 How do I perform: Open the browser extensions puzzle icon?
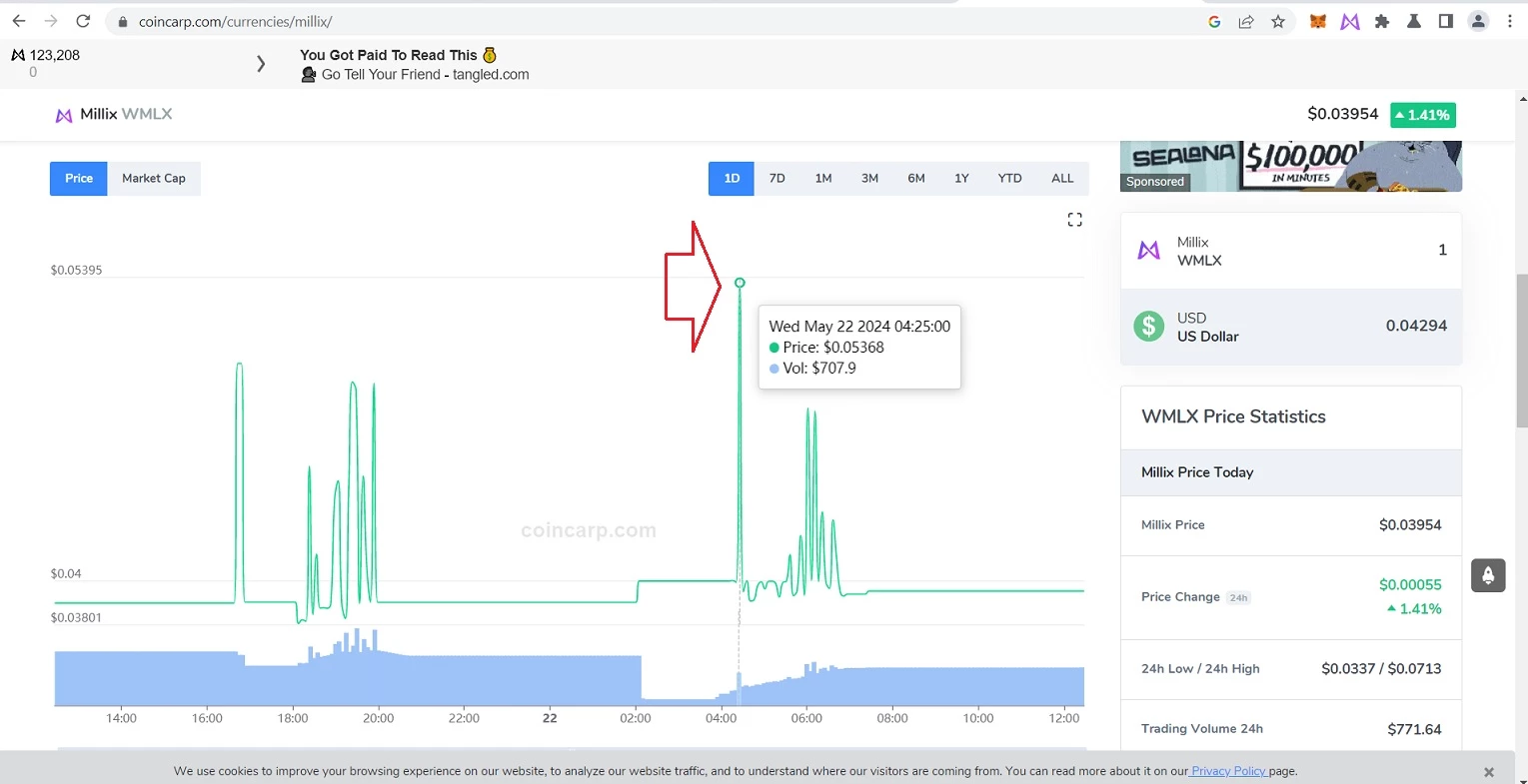point(1382,21)
